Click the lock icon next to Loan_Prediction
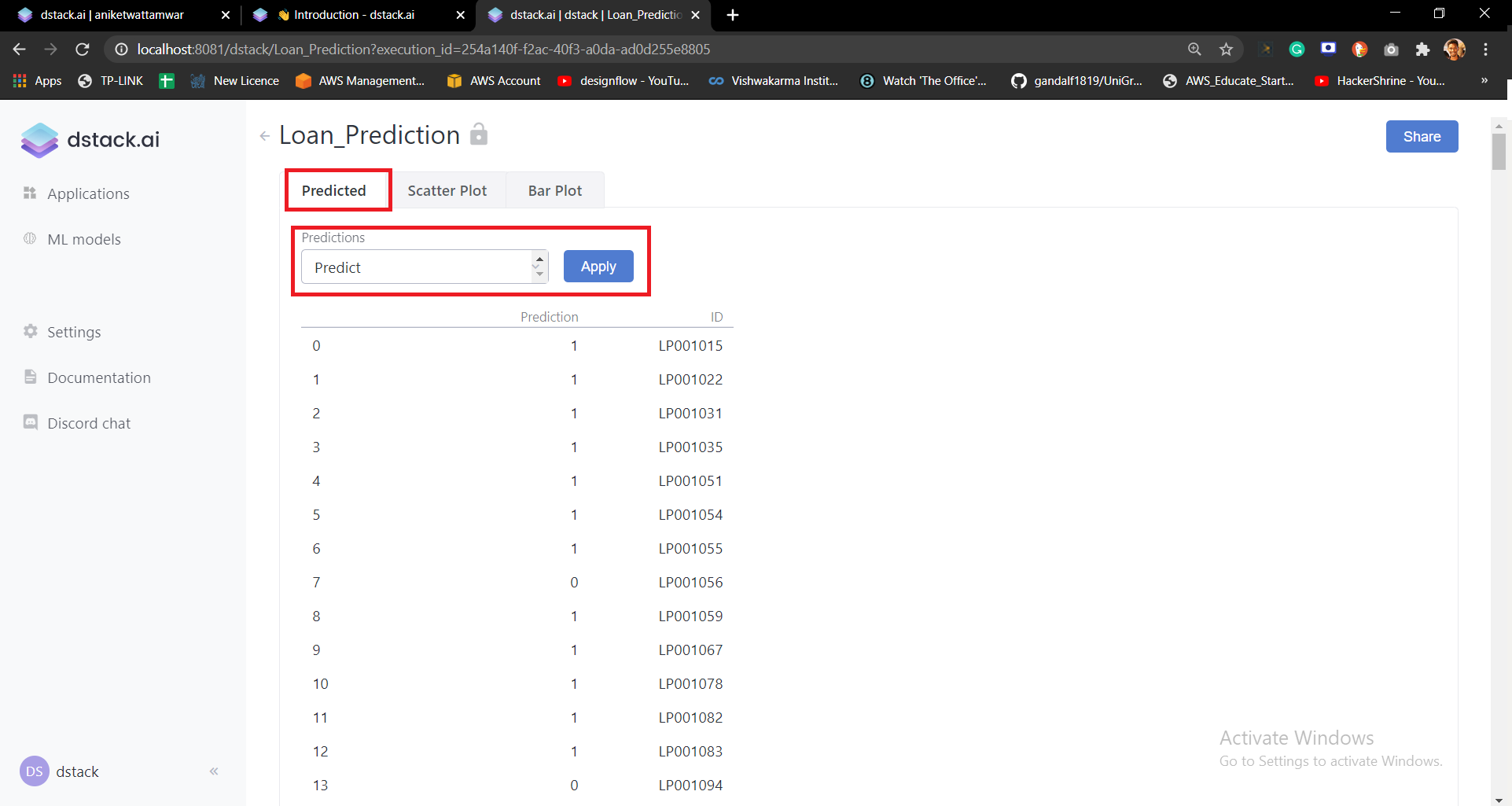This screenshot has width=1512, height=806. [479, 134]
